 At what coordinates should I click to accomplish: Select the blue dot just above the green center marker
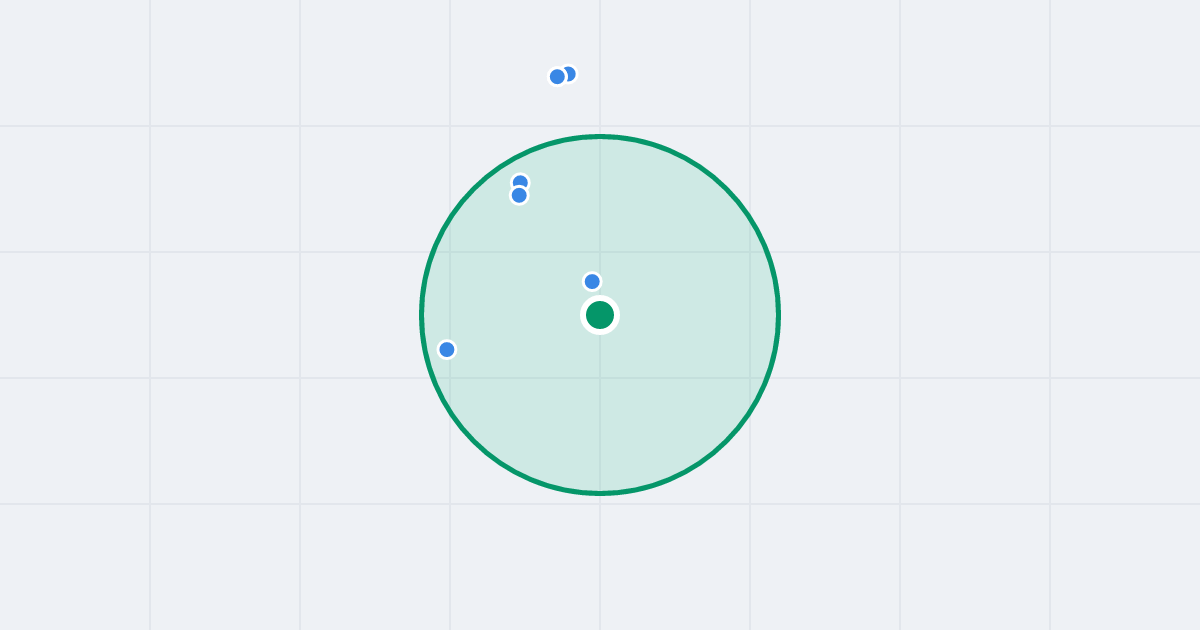592,282
